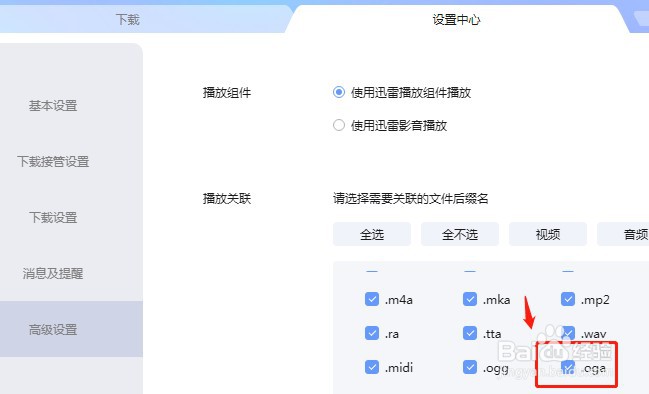The width and height of the screenshot is (649, 394).
Task: Click the 视频 filter button
Action: [548, 234]
